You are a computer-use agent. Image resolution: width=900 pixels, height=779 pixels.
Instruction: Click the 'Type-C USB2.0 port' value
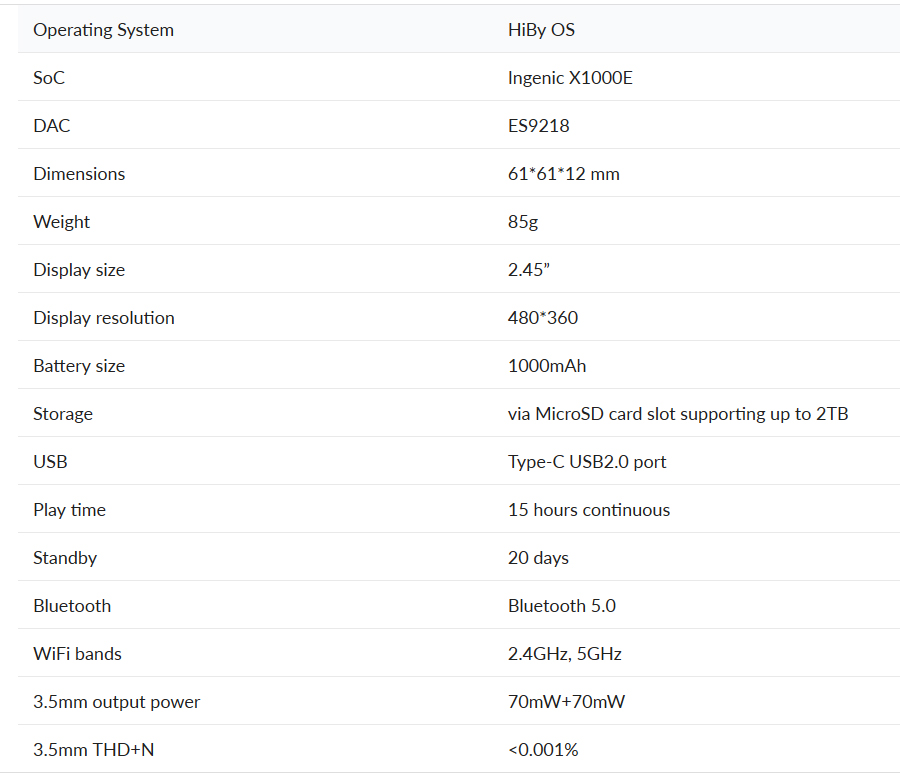tap(587, 462)
